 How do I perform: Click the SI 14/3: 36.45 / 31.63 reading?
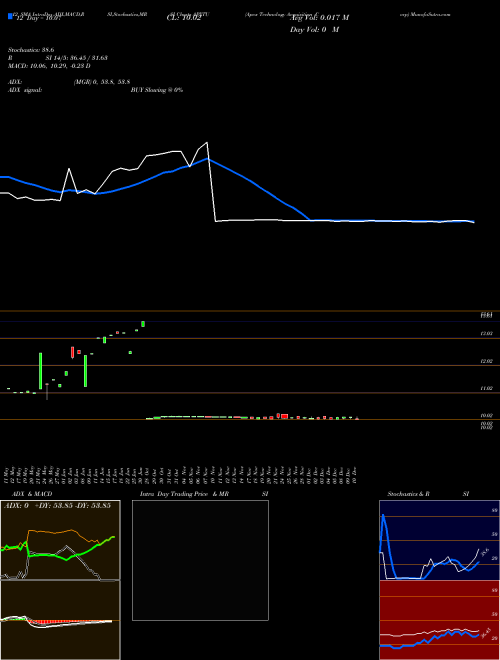[x=77, y=58]
